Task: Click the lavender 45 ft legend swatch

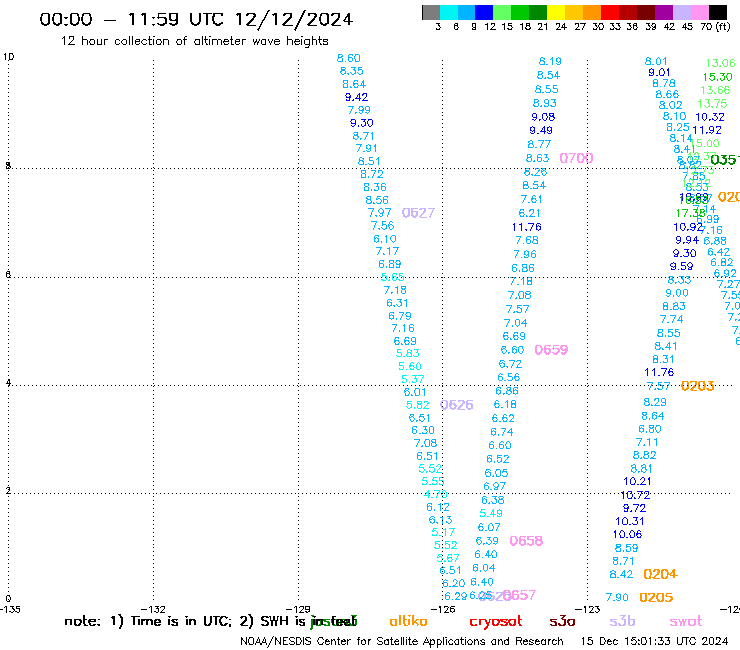Action: click(681, 12)
